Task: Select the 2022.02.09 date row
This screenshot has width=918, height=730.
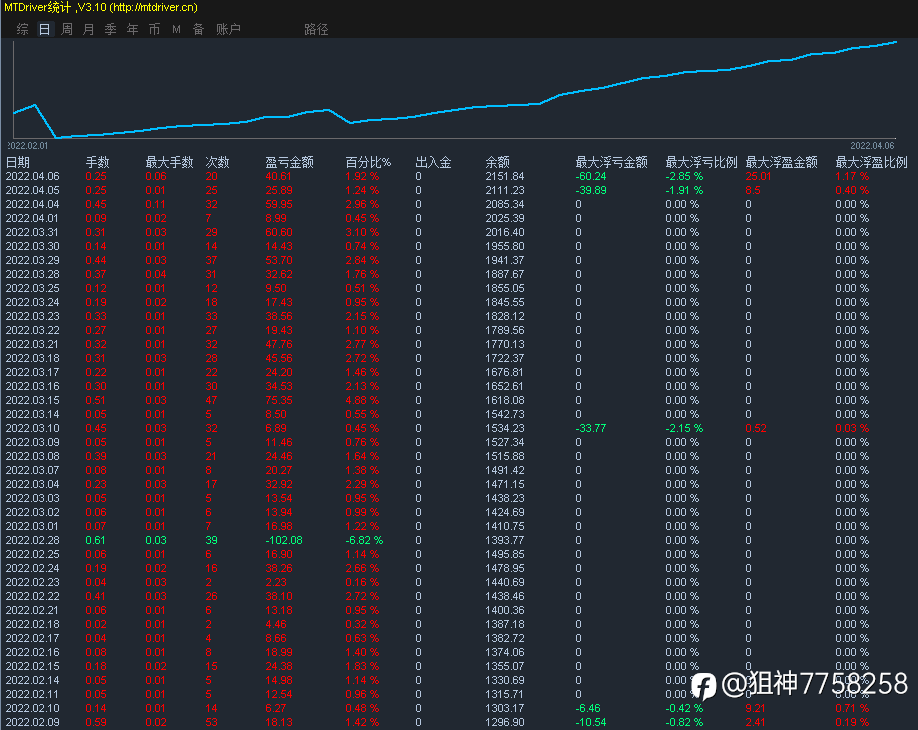Action: (x=33, y=722)
